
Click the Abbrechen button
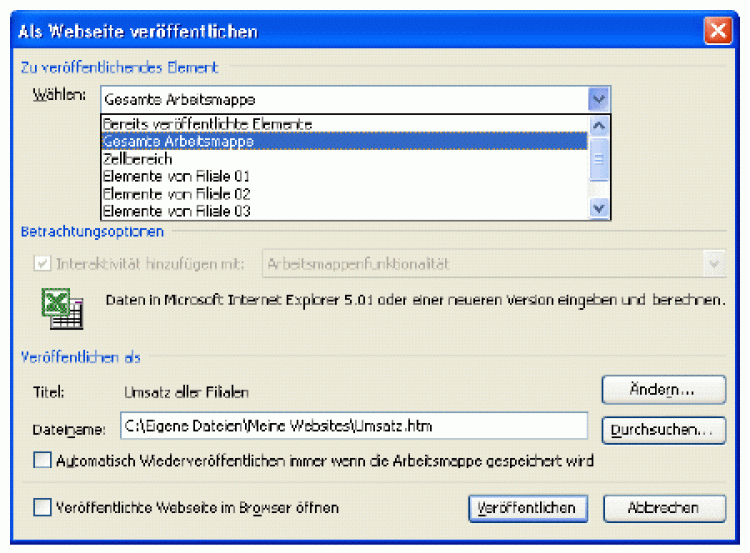pyautogui.click(x=663, y=508)
